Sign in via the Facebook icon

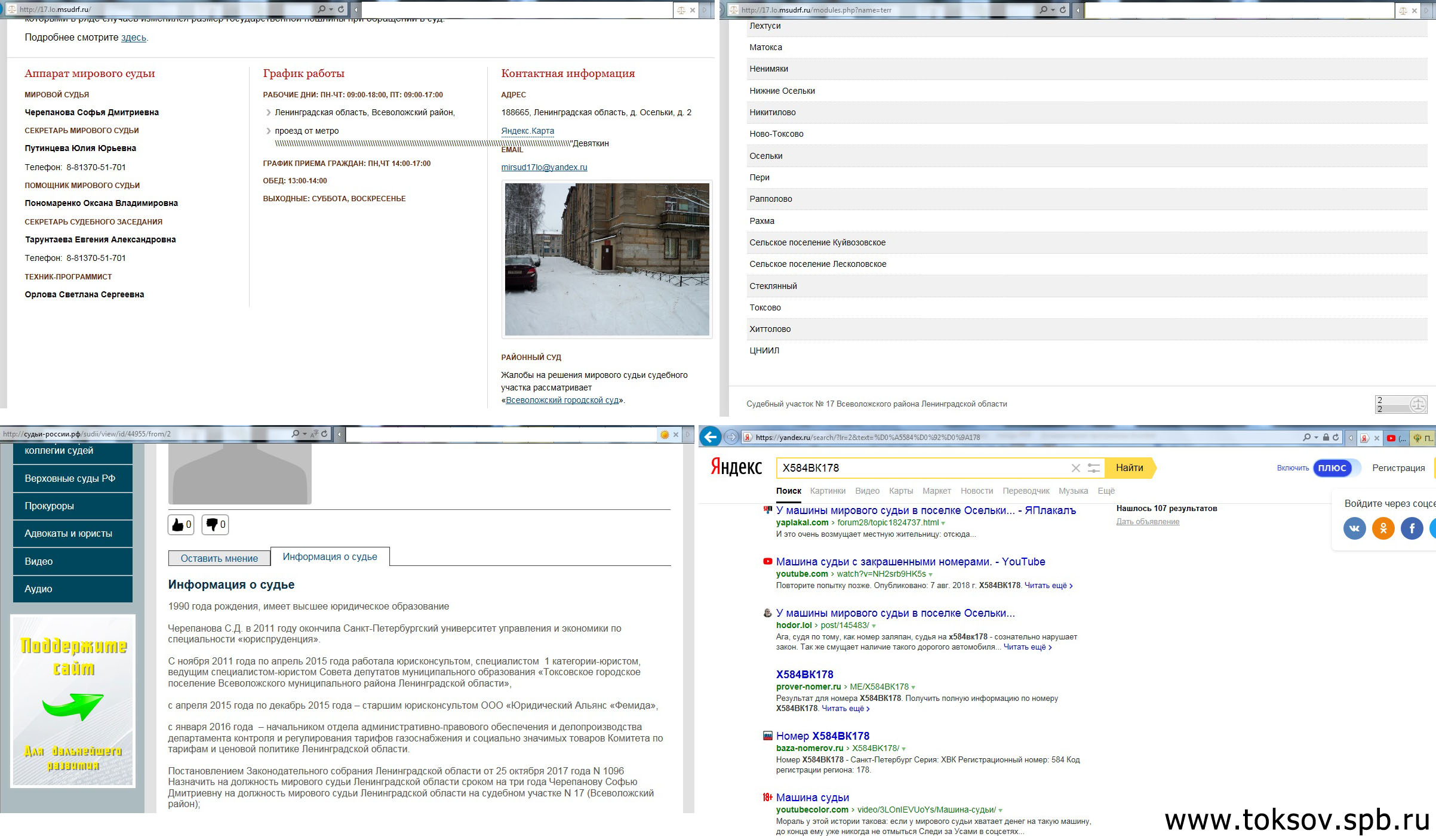point(1412,528)
